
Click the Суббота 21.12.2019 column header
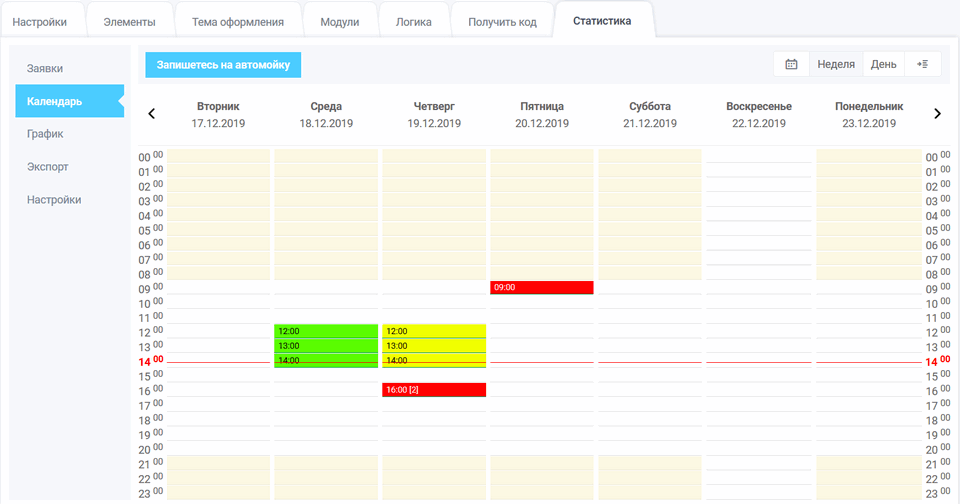650,115
